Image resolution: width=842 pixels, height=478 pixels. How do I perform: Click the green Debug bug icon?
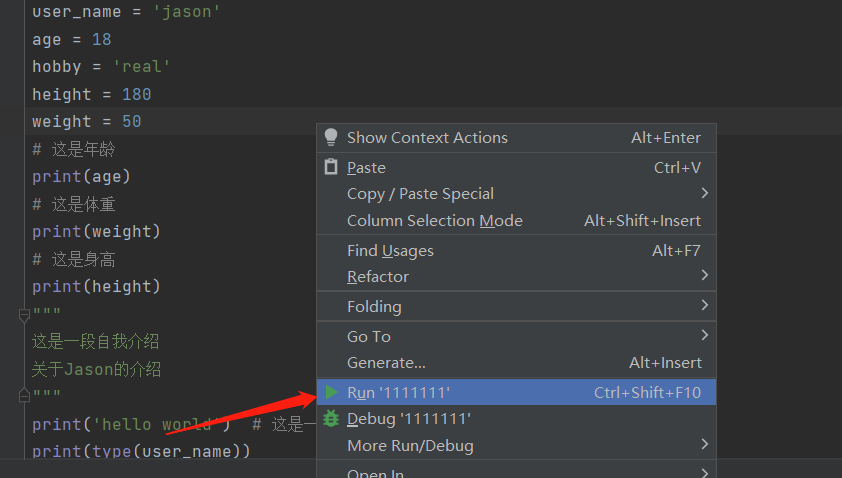click(x=331, y=418)
